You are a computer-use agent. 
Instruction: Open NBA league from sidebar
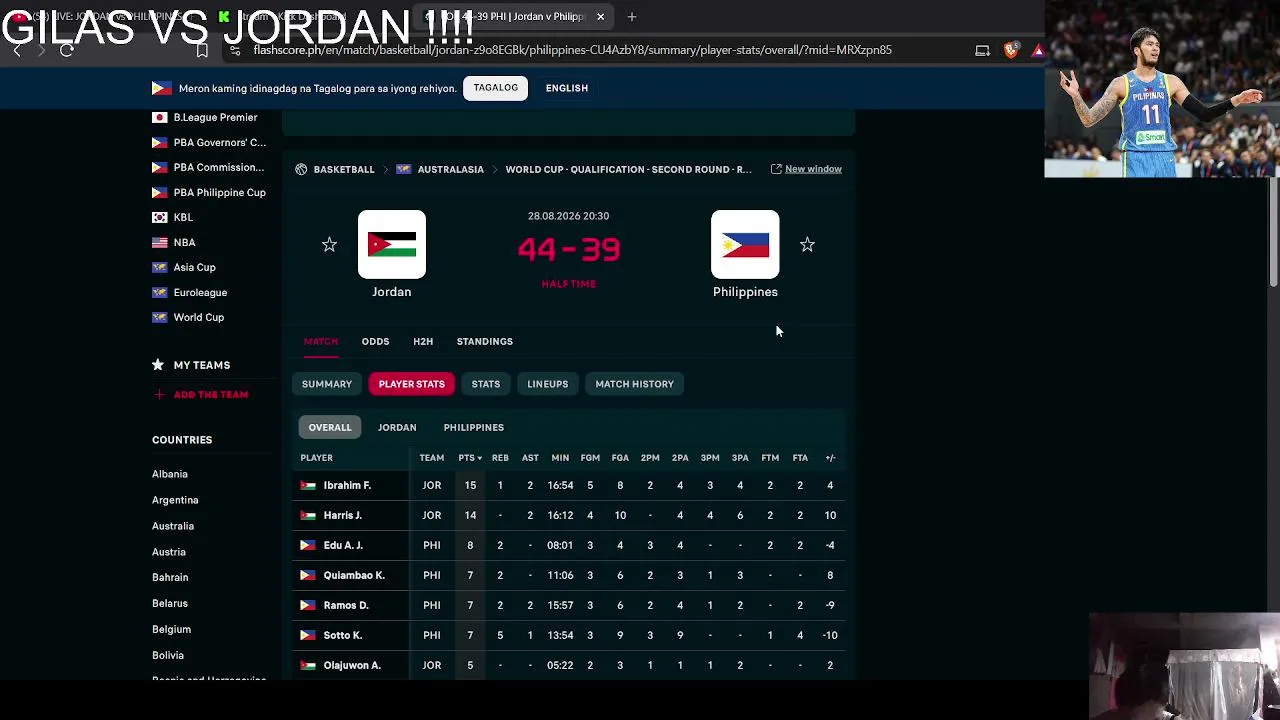[x=184, y=242]
